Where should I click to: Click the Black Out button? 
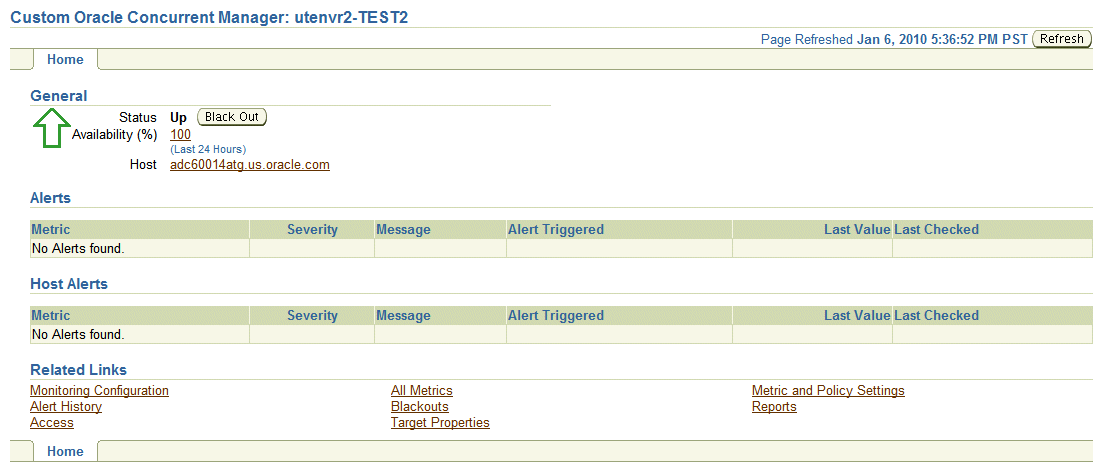232,117
